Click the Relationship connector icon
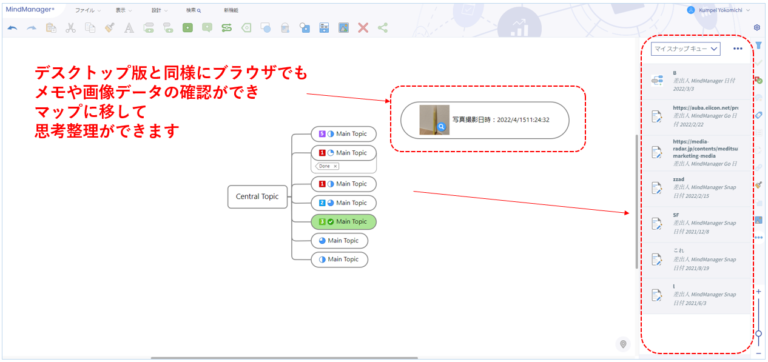The width and height of the screenshot is (768, 362). coord(226,28)
